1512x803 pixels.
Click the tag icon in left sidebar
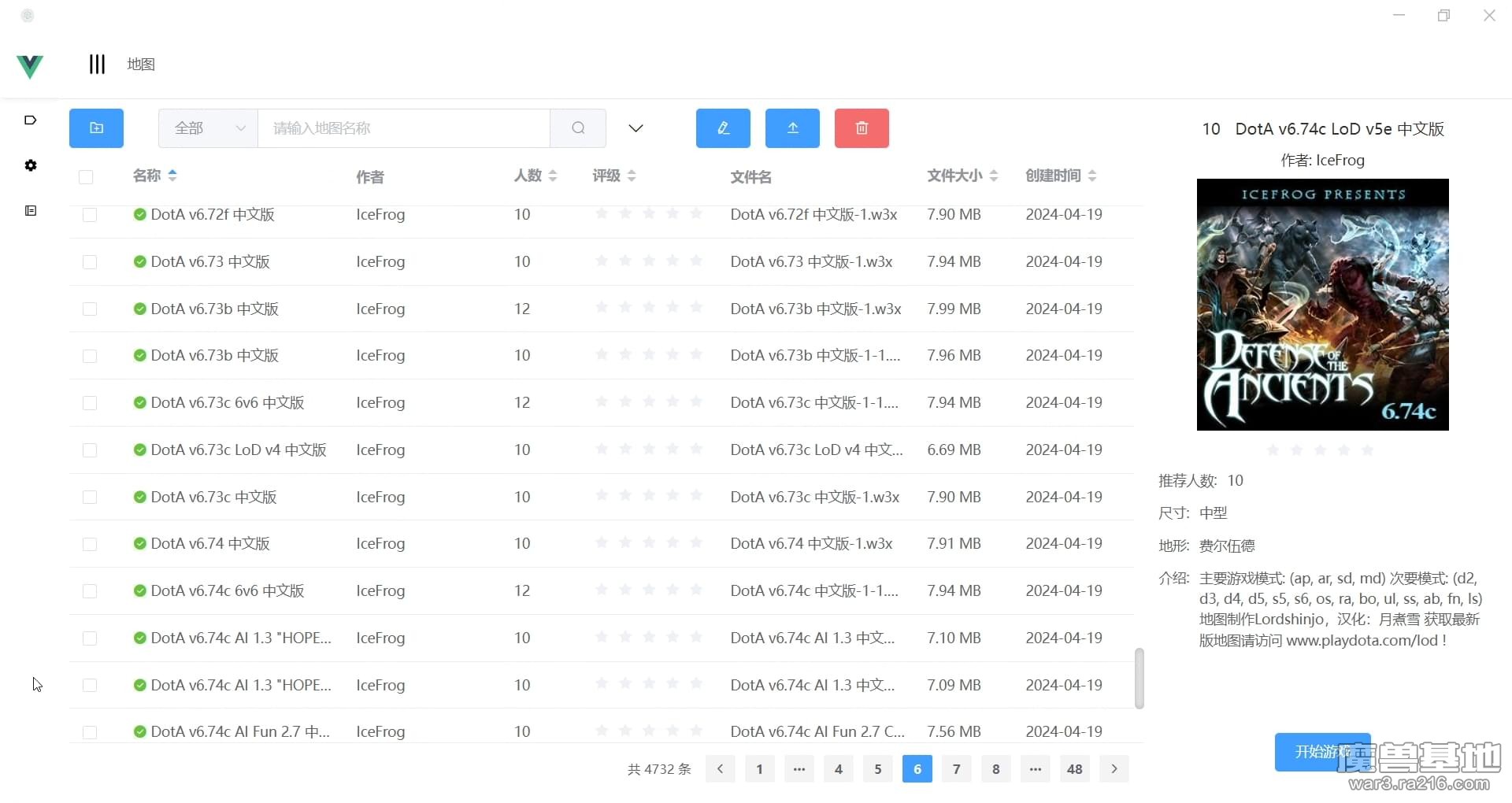pos(31,120)
